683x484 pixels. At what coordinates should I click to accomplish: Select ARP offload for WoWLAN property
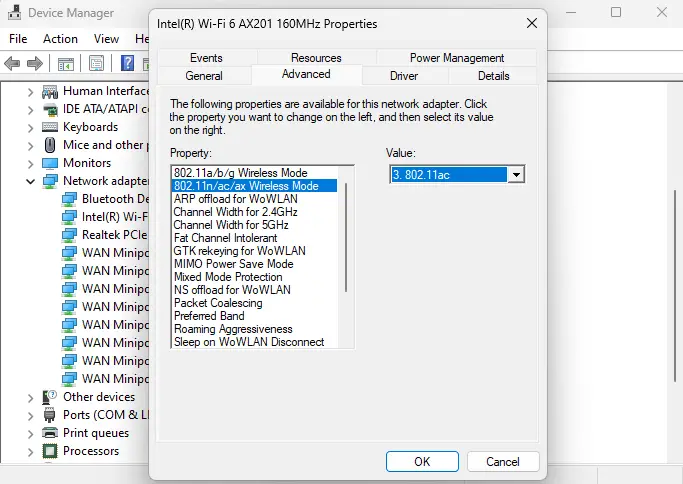[x=254, y=199]
